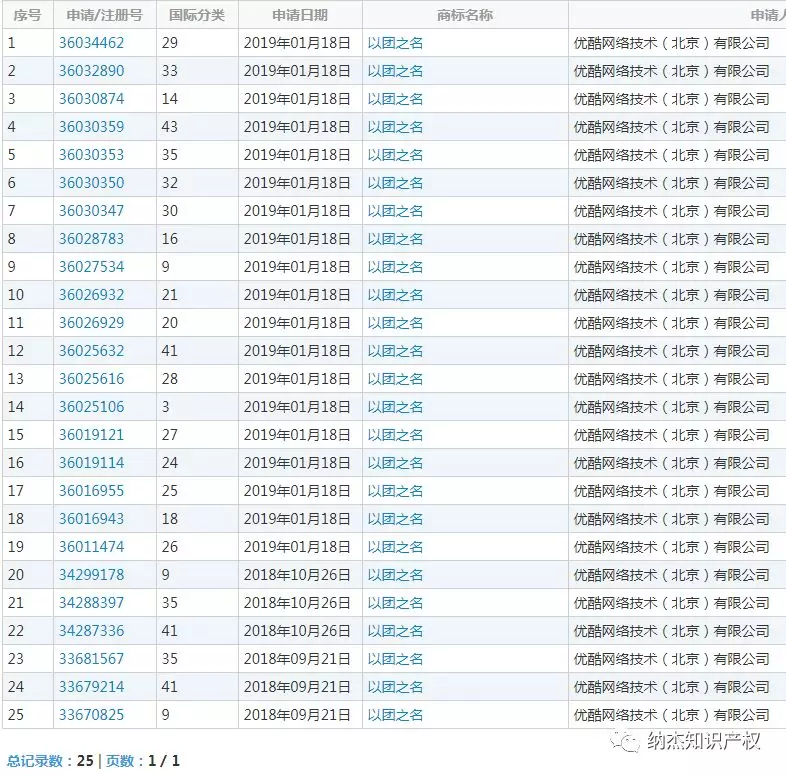The height and width of the screenshot is (775, 786).
Task: Click the 序号 column header
Action: pos(25,15)
